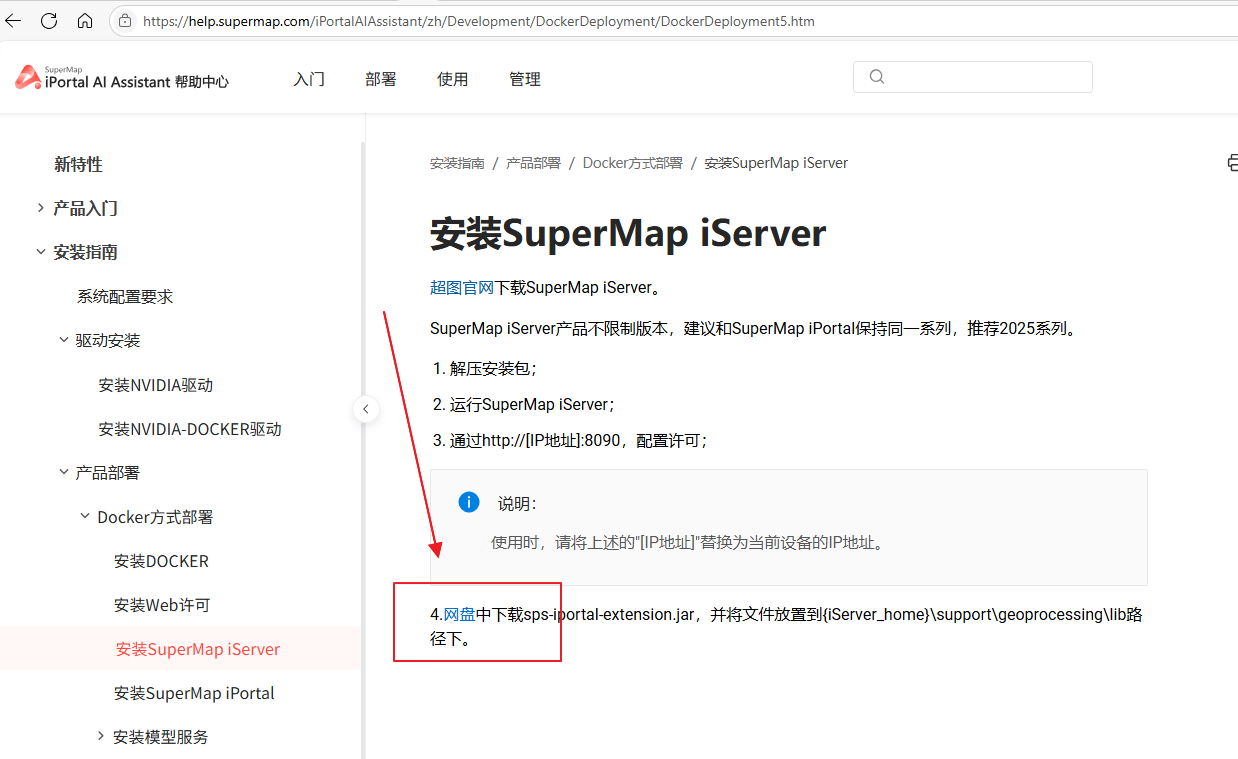This screenshot has width=1238, height=759.
Task: Collapse the sidebar with the round arrow button
Action: coord(366,408)
